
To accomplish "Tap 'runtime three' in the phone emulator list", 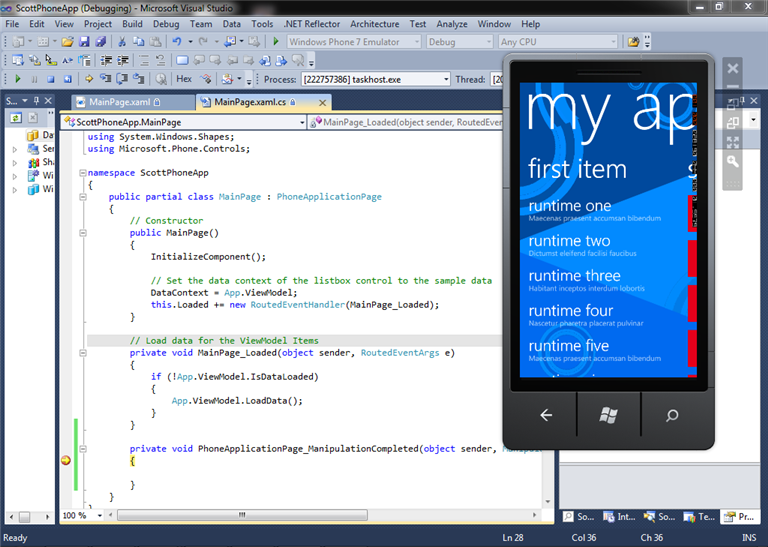I will 574,276.
